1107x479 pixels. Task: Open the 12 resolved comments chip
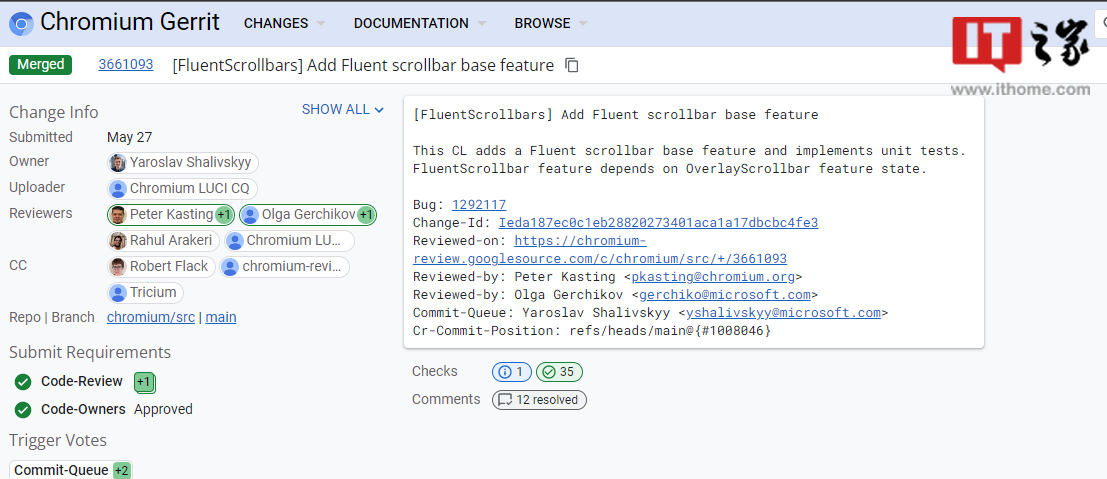point(539,400)
